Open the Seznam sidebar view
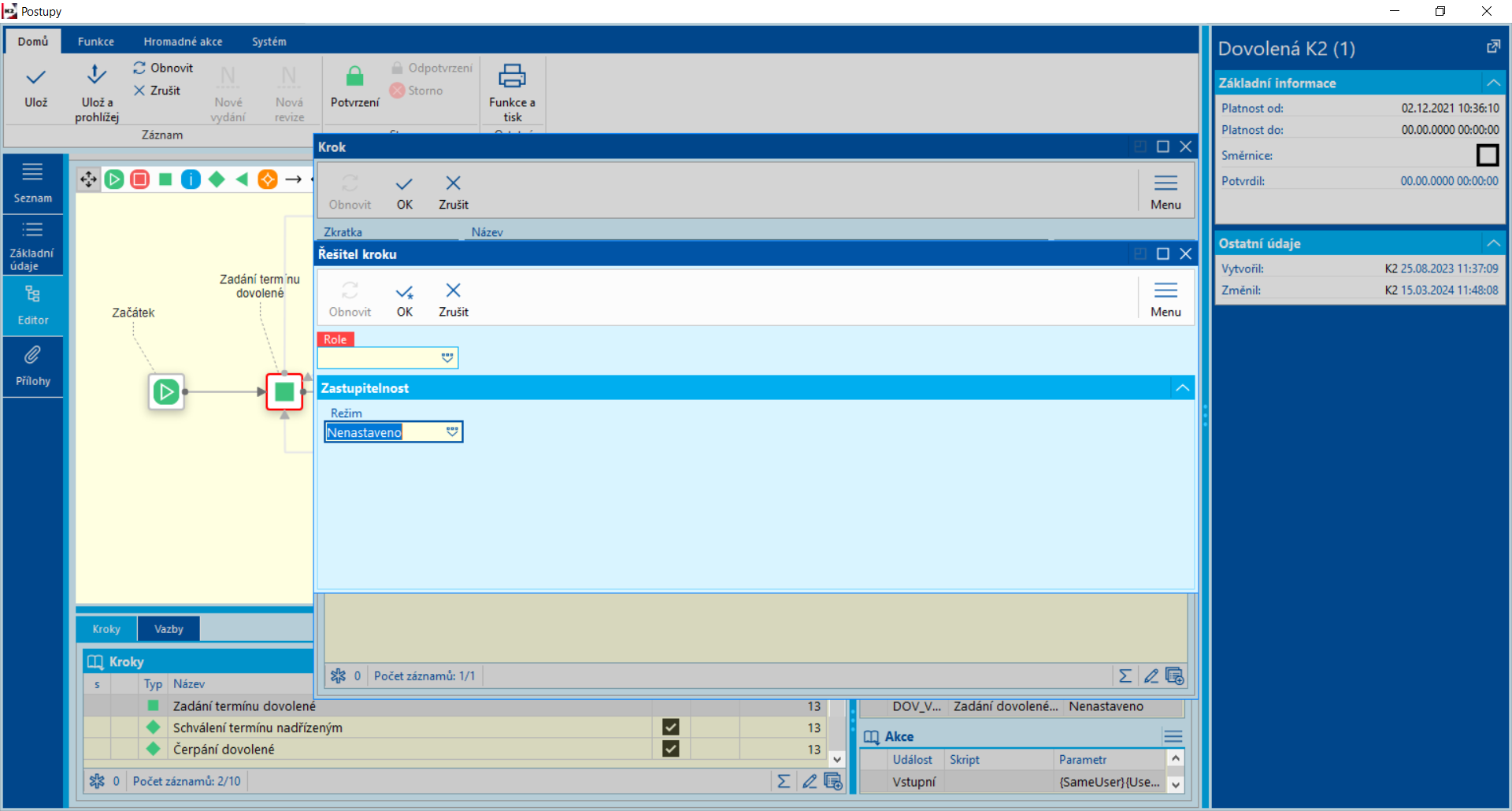 tap(33, 183)
